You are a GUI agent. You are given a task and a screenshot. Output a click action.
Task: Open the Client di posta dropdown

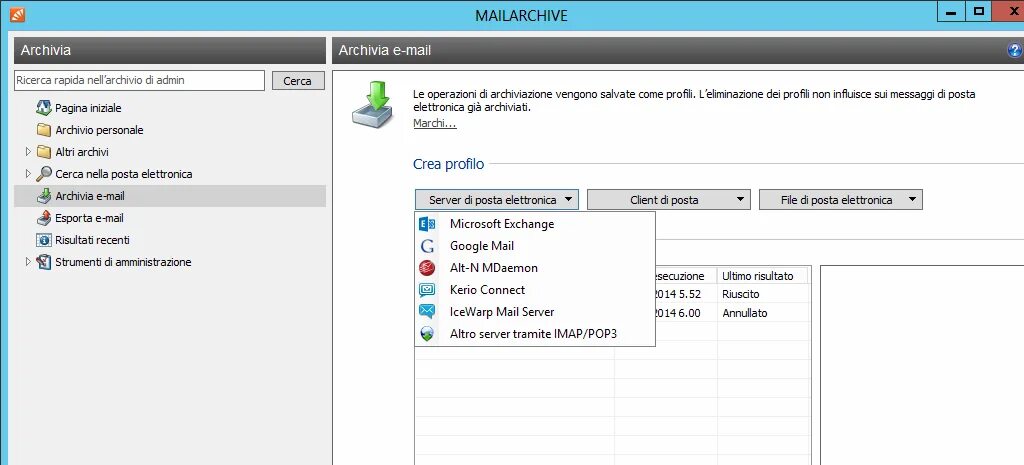(x=669, y=200)
